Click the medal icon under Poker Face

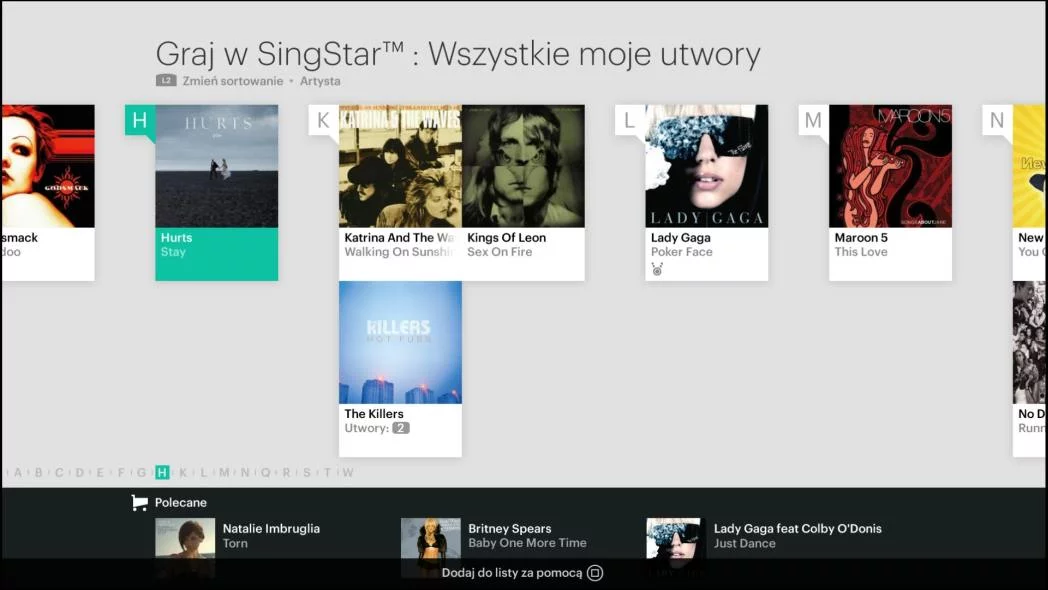click(x=657, y=269)
